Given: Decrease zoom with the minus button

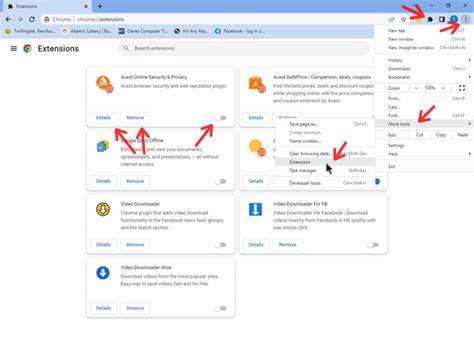Looking at the screenshot, I should 416,88.
